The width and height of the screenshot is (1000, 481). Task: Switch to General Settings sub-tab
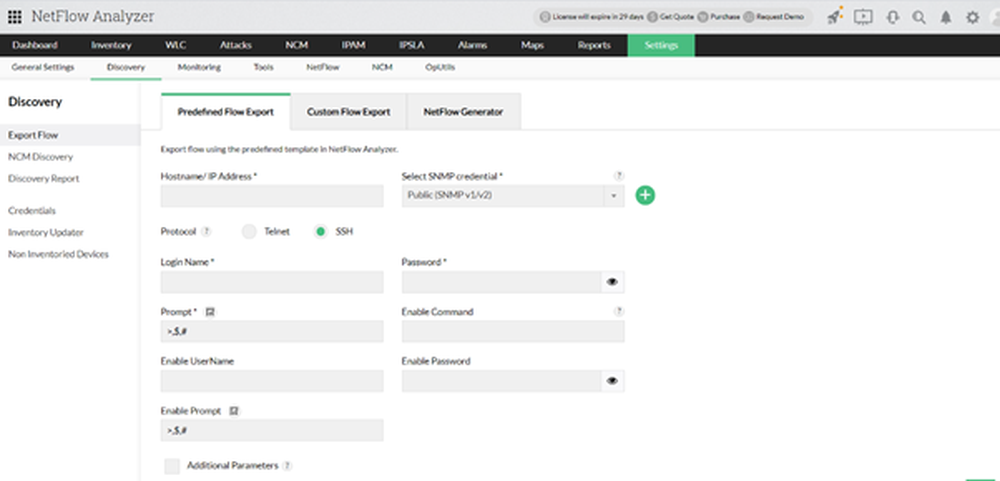click(43, 67)
